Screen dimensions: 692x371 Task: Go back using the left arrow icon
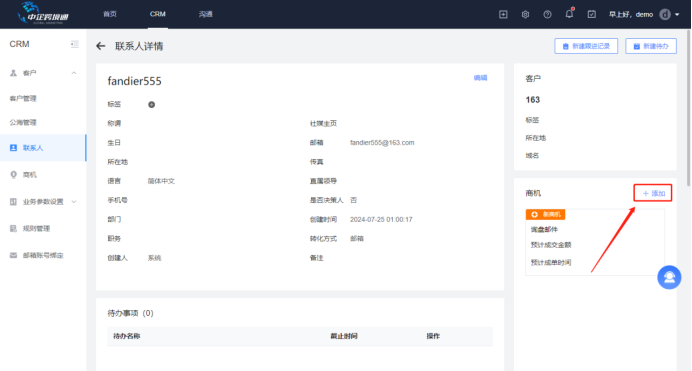pyautogui.click(x=101, y=46)
